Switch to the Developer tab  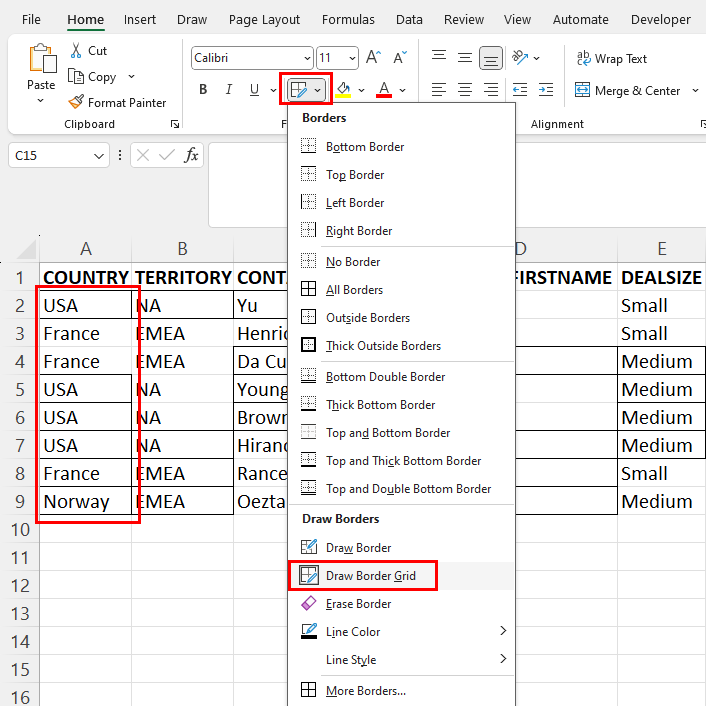click(661, 20)
